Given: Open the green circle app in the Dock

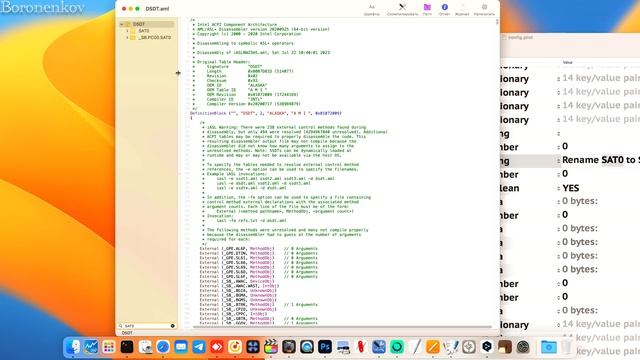Looking at the screenshot, I should (x=396, y=347).
